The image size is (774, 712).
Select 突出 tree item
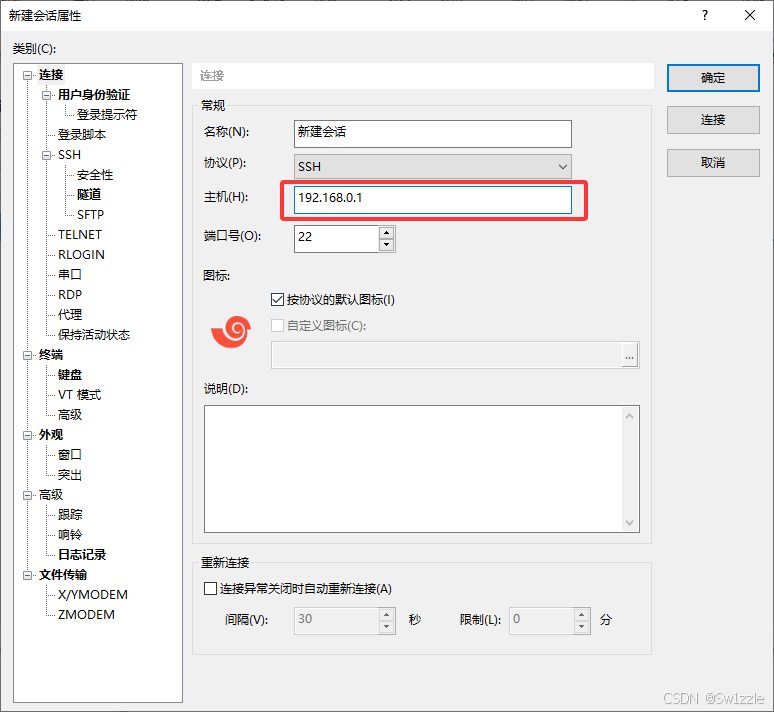70,475
